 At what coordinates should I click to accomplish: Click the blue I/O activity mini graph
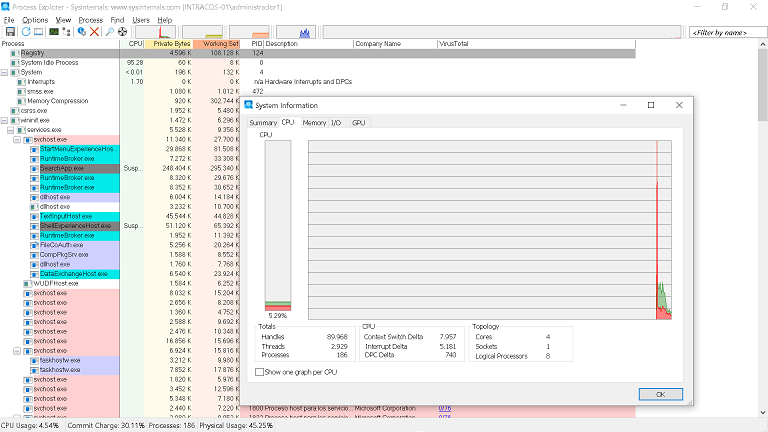(x=296, y=32)
